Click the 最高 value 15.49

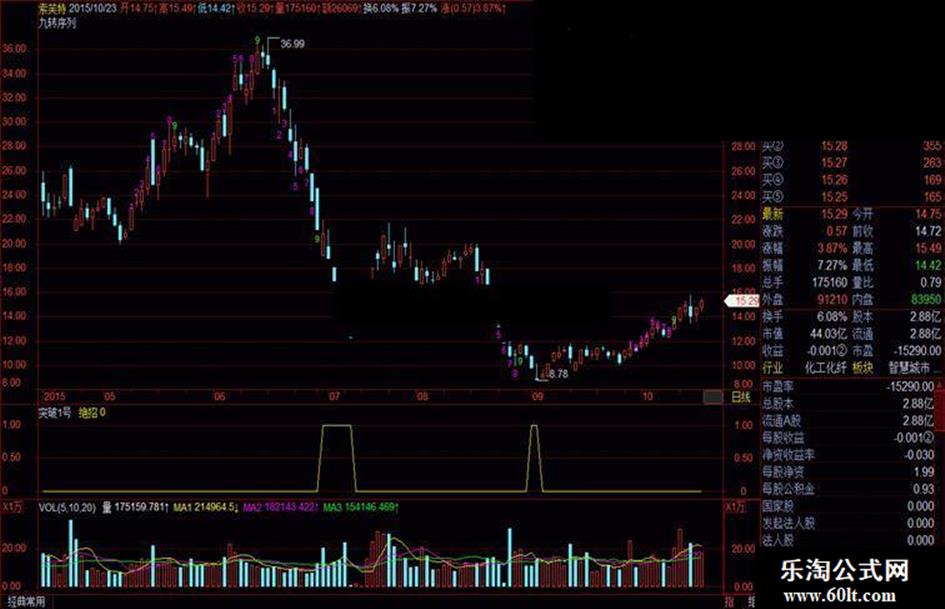(928, 248)
